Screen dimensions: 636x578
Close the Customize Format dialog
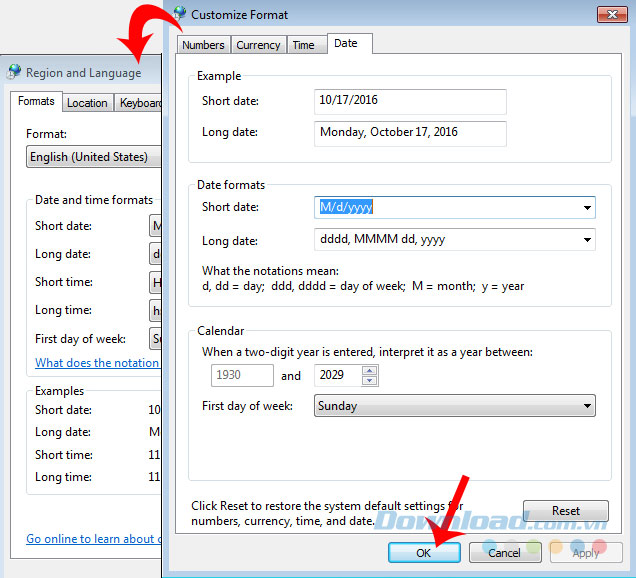(x=612, y=15)
